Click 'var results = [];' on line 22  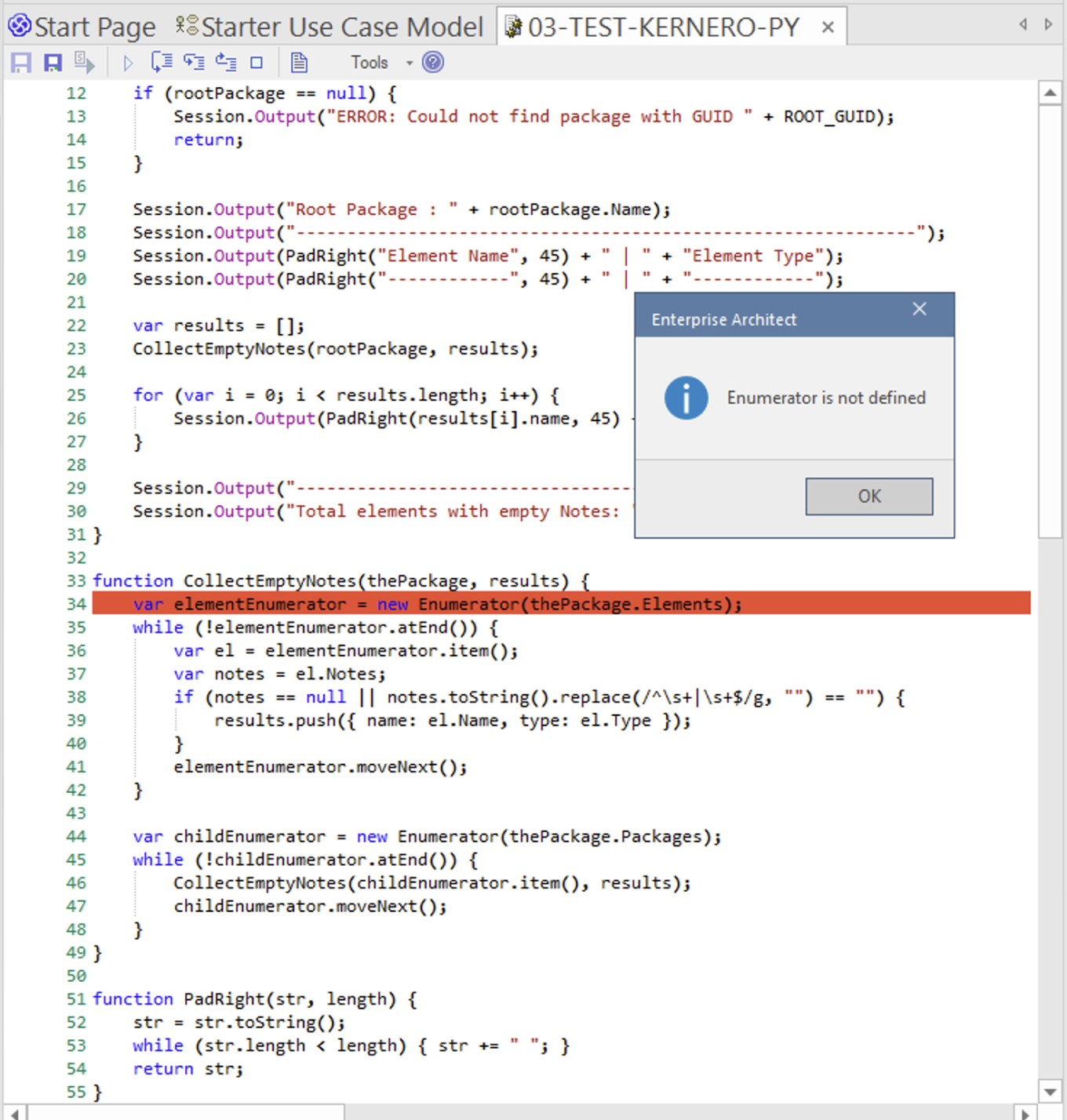219,325
